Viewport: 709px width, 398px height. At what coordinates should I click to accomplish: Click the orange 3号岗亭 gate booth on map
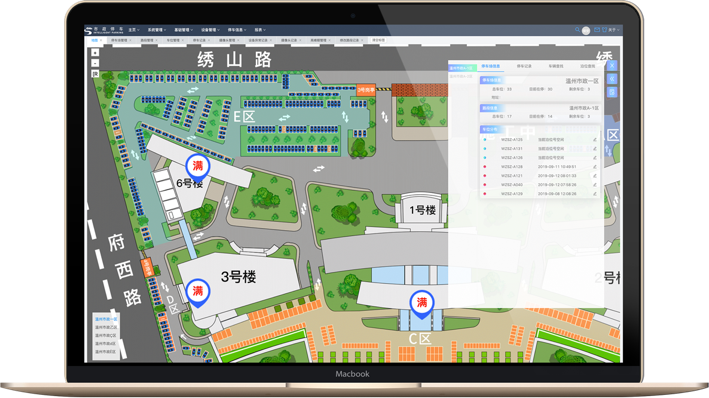[x=366, y=90]
